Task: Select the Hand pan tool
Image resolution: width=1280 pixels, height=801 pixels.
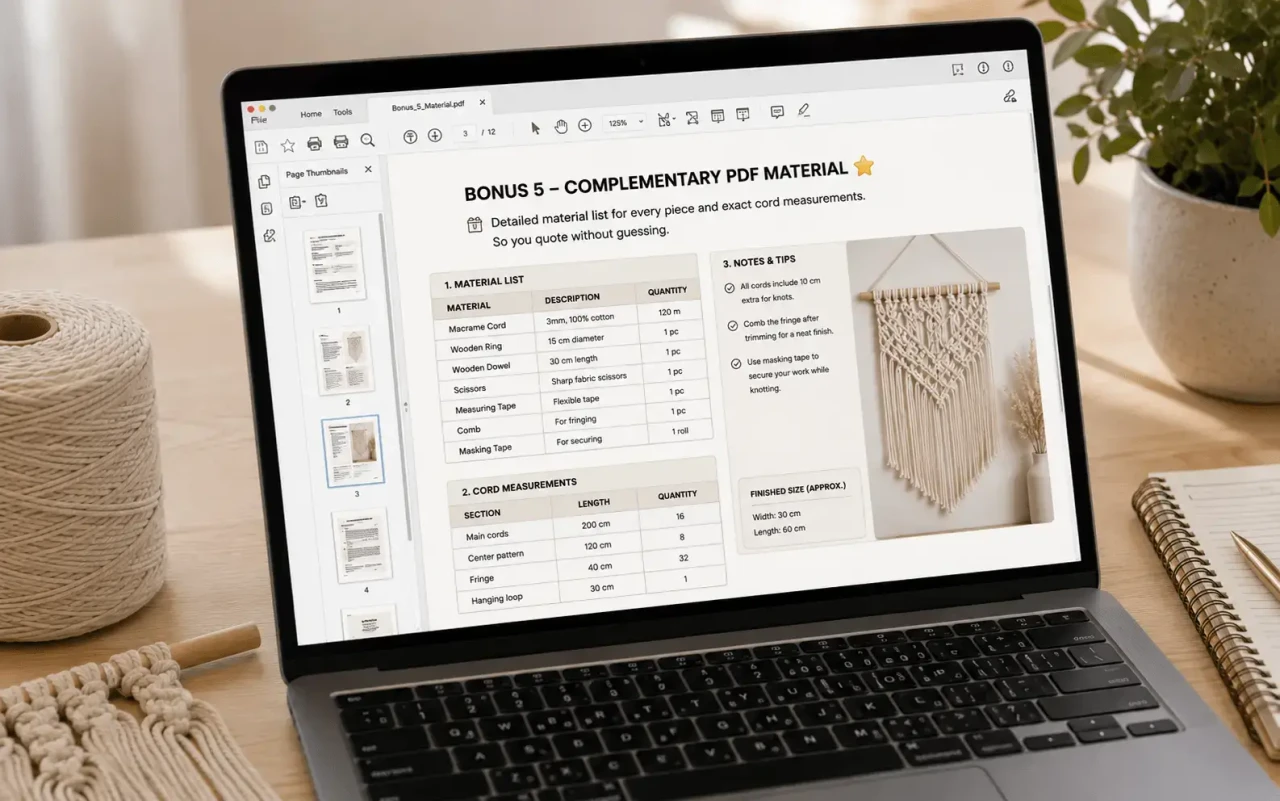Action: [561, 126]
